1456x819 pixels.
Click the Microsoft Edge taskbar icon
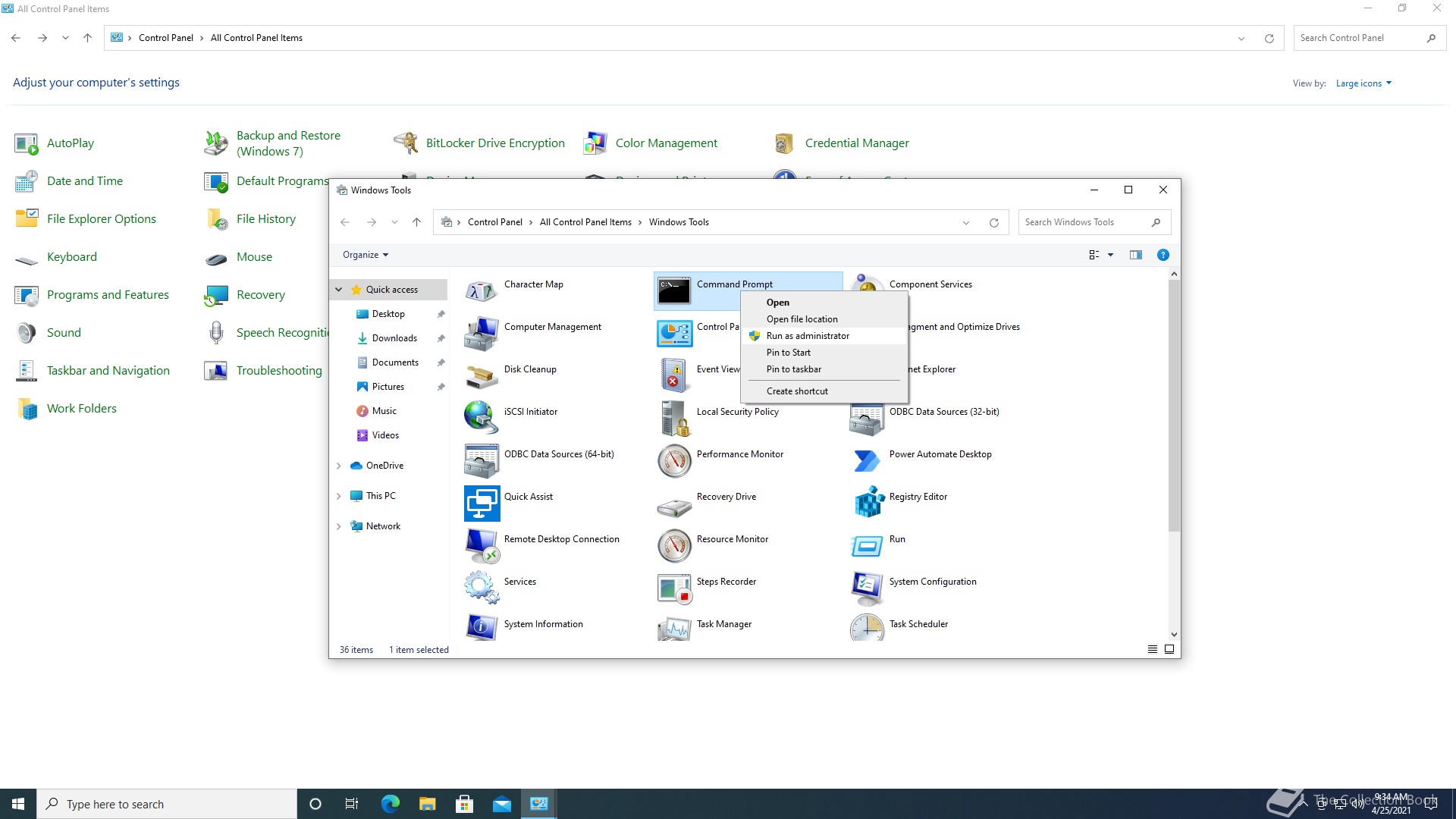pyautogui.click(x=390, y=804)
